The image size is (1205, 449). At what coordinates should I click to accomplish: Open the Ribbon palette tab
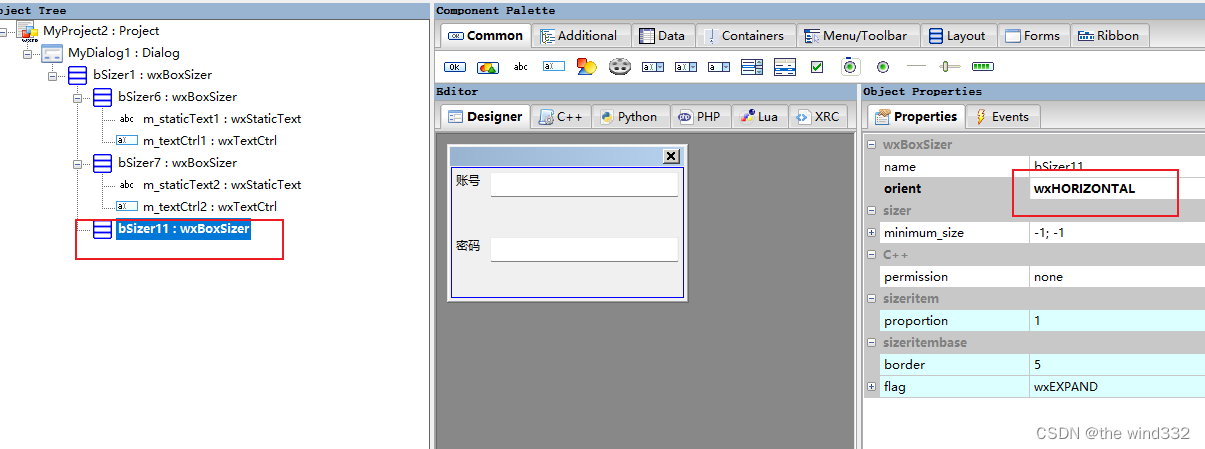(1109, 35)
